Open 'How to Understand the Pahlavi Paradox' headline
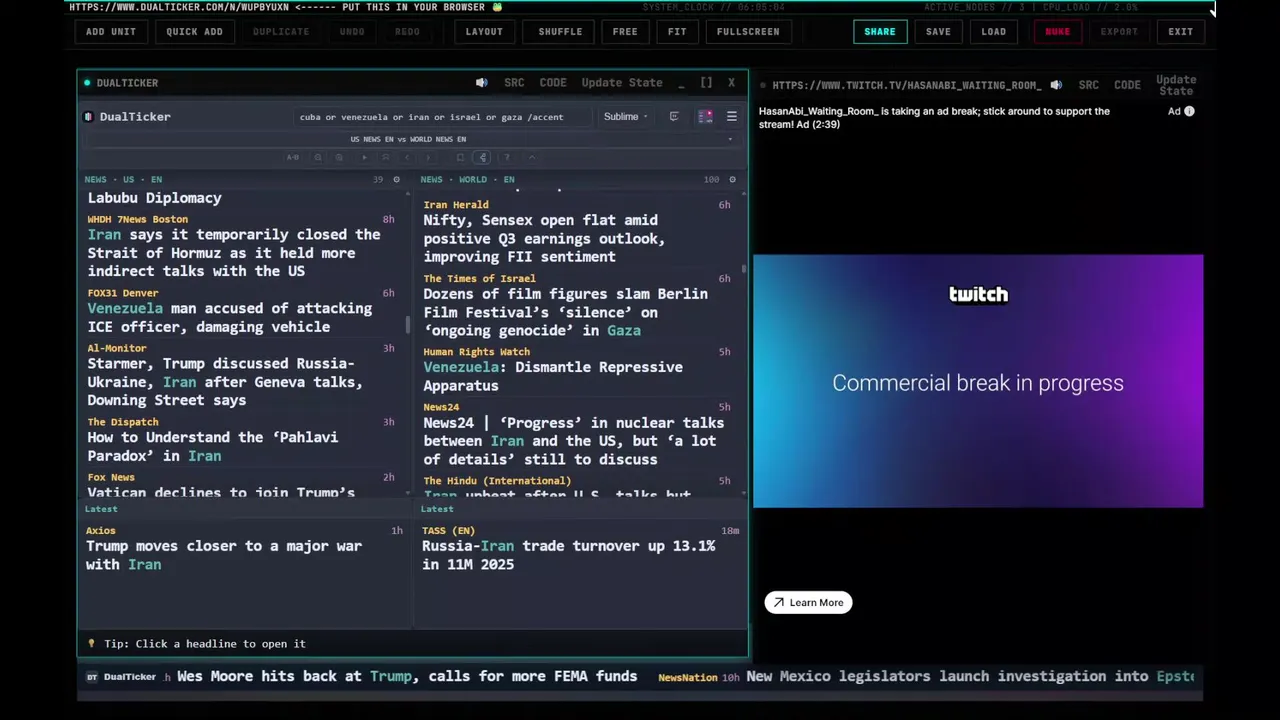 click(213, 446)
